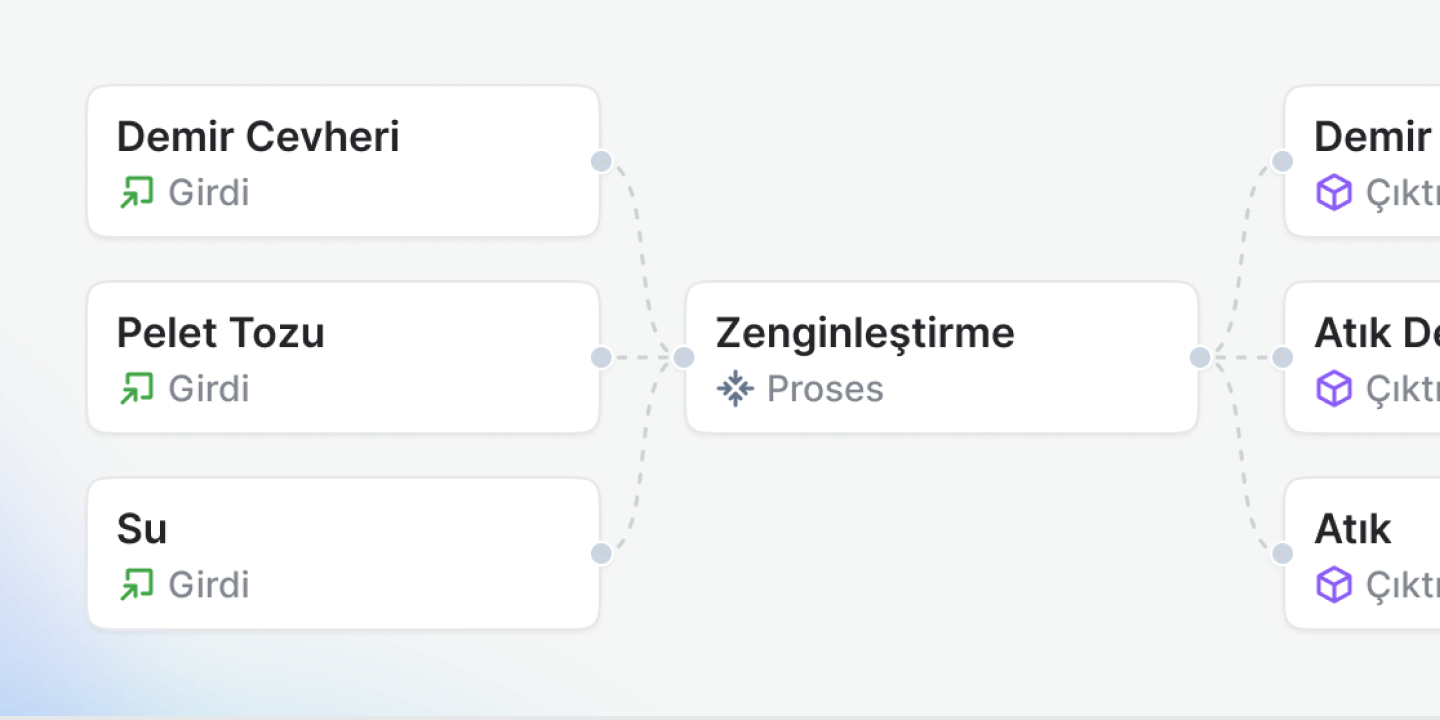This screenshot has width=1440, height=720.
Task: Click the Girdi label under Pelet Tozu
Action: (208, 388)
